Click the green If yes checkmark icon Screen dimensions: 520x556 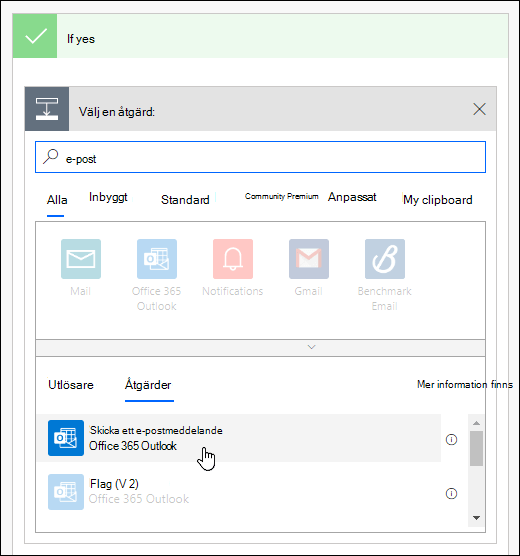click(35, 36)
